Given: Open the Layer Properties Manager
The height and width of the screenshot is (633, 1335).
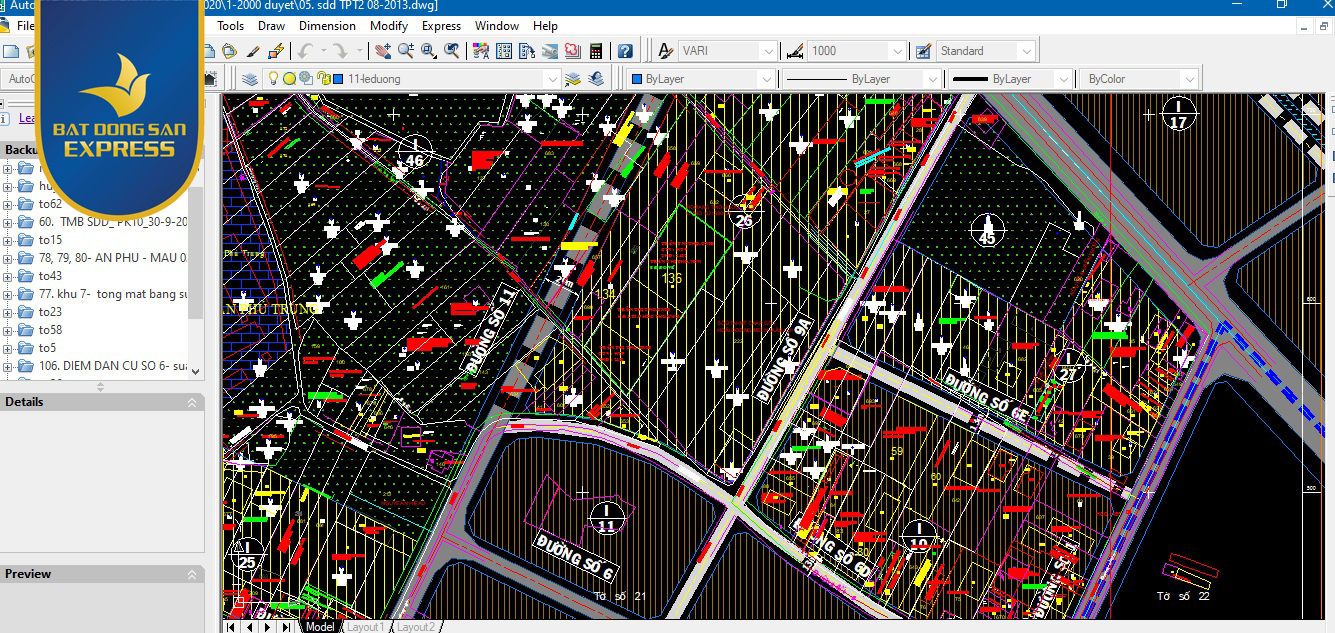Looking at the screenshot, I should coord(250,79).
